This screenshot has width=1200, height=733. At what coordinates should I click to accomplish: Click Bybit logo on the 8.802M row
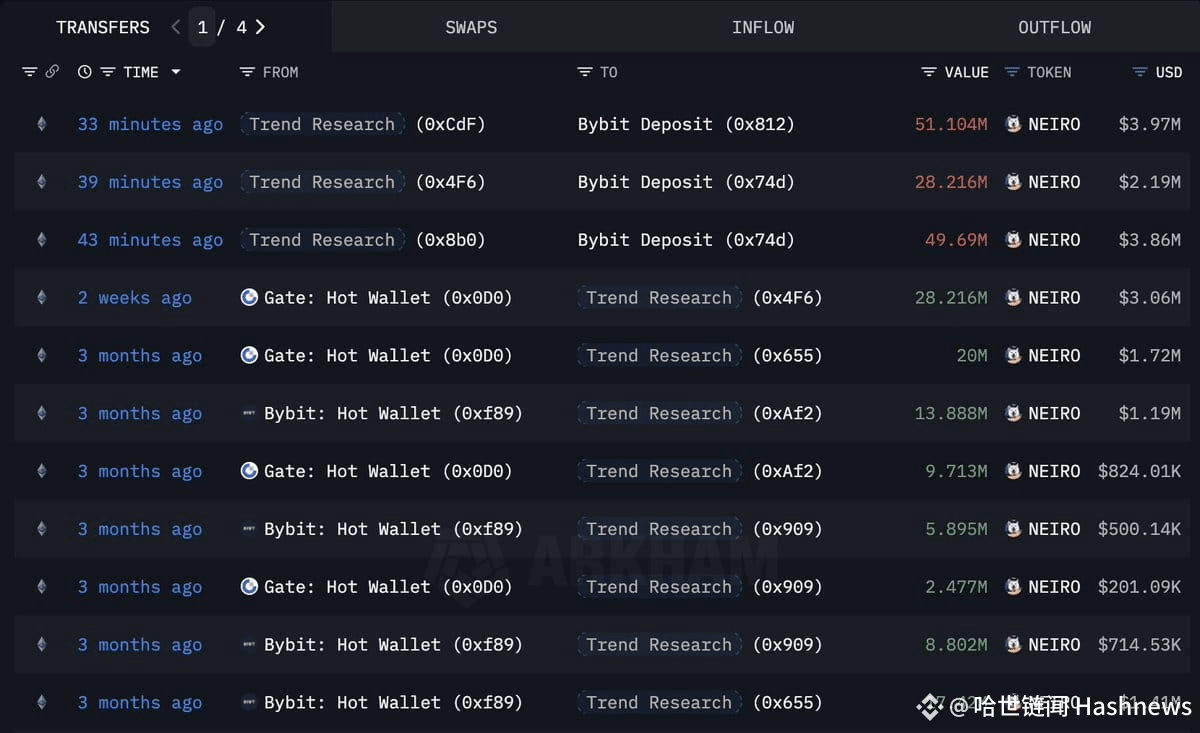click(250, 645)
